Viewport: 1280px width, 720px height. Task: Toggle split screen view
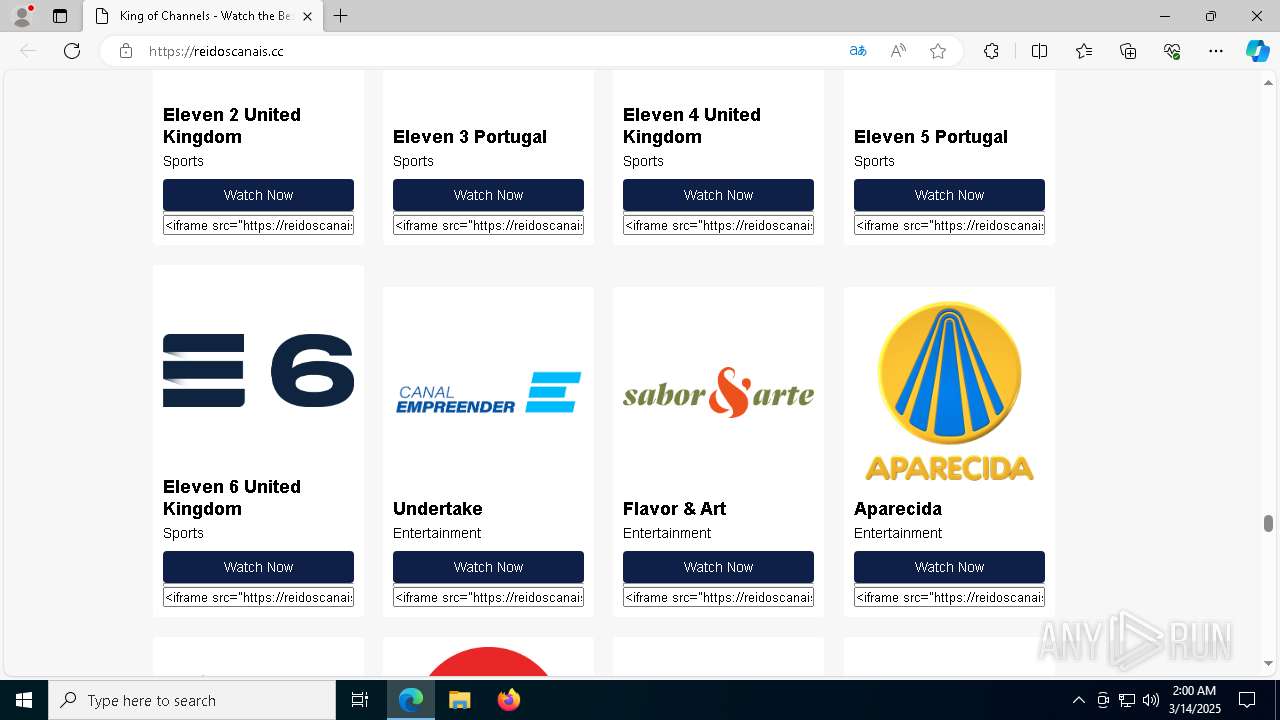[x=1039, y=51]
